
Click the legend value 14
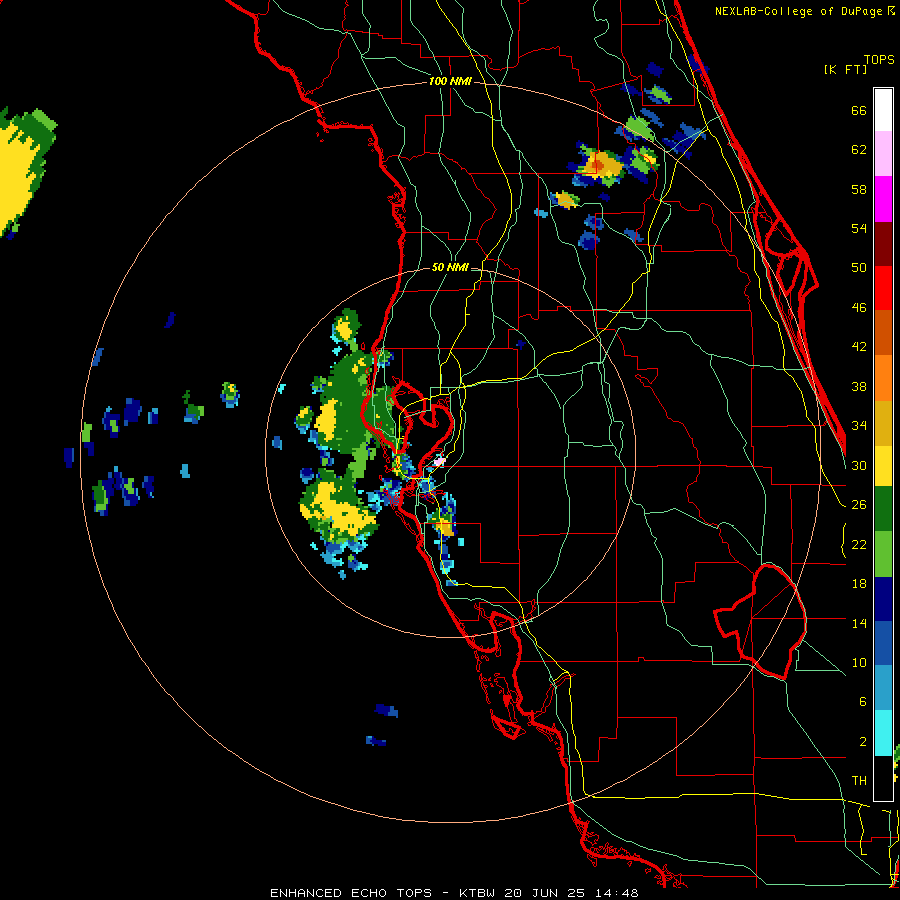pyautogui.click(x=859, y=623)
